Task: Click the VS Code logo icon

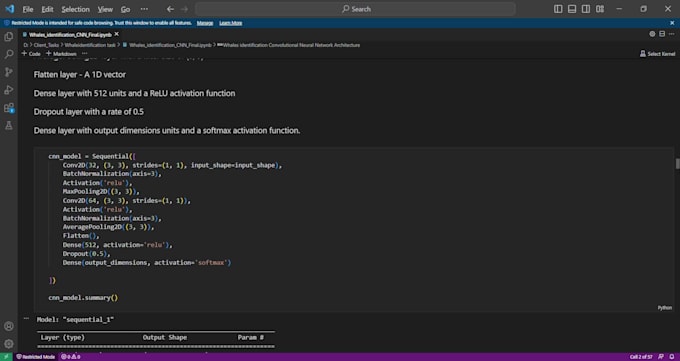Action: point(10,9)
